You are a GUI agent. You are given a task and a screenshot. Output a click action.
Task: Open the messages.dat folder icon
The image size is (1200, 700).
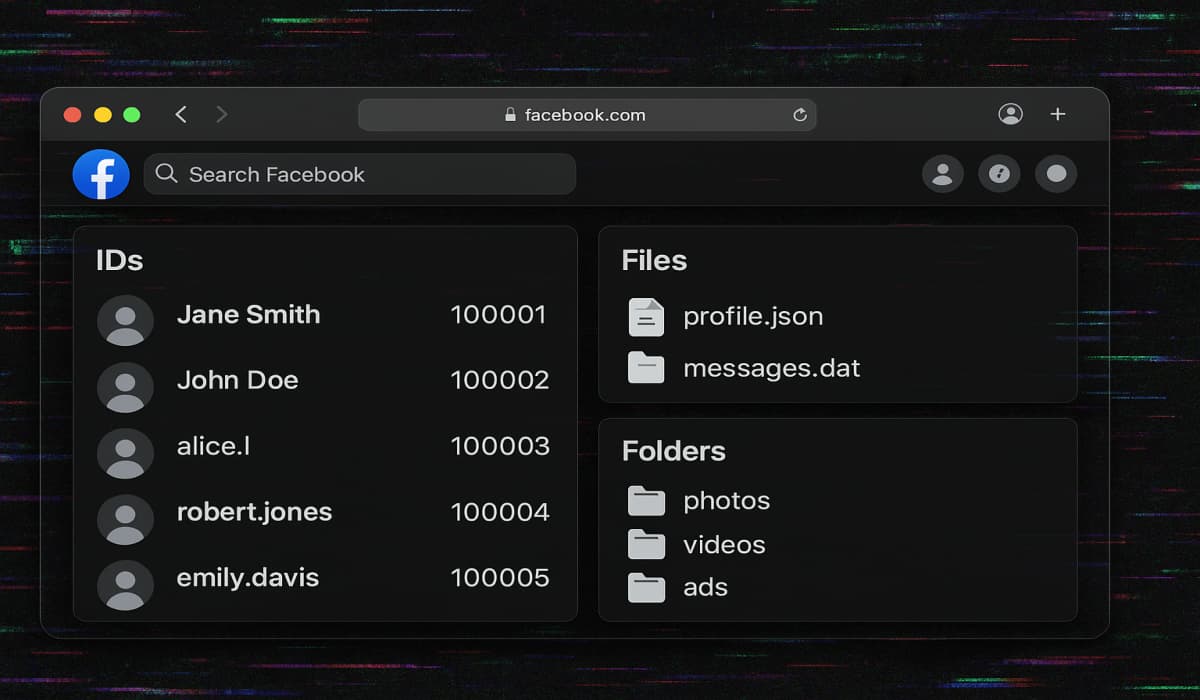(x=647, y=367)
